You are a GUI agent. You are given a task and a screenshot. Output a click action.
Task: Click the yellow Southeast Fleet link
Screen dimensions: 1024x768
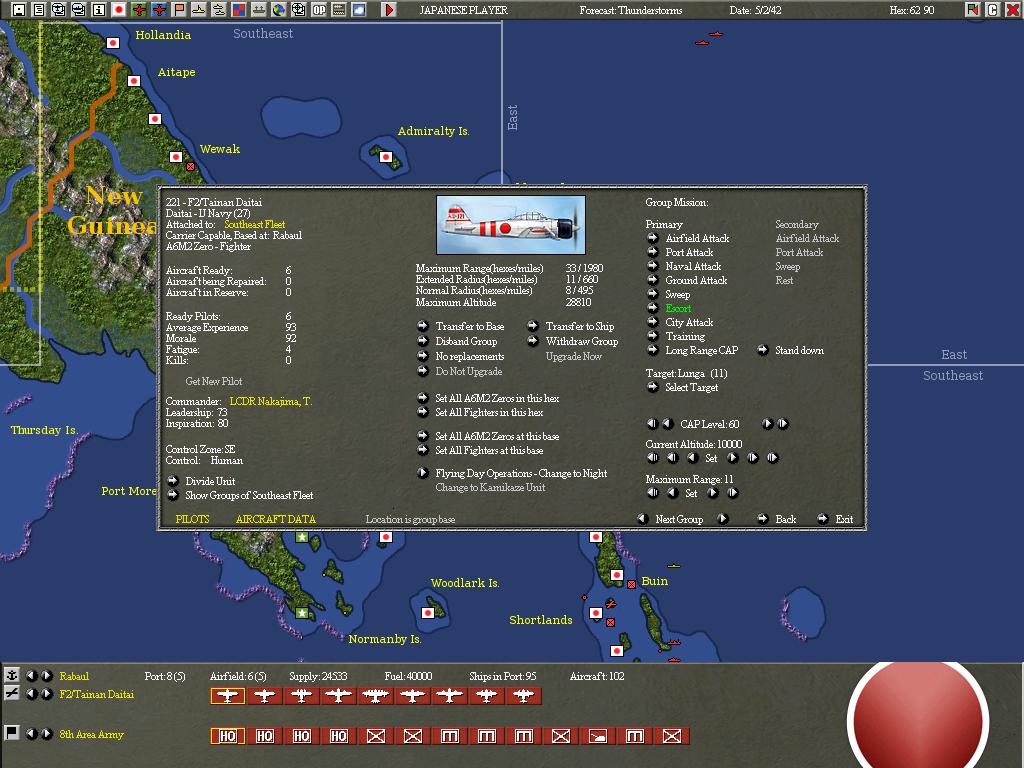(255, 224)
